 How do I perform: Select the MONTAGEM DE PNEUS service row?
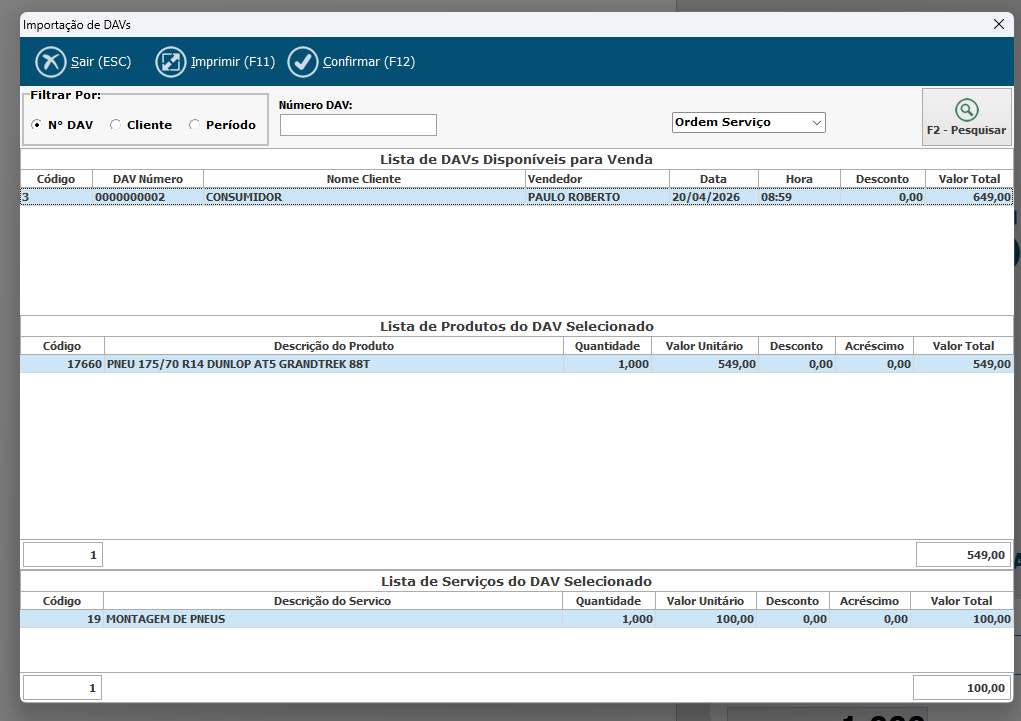(333, 619)
